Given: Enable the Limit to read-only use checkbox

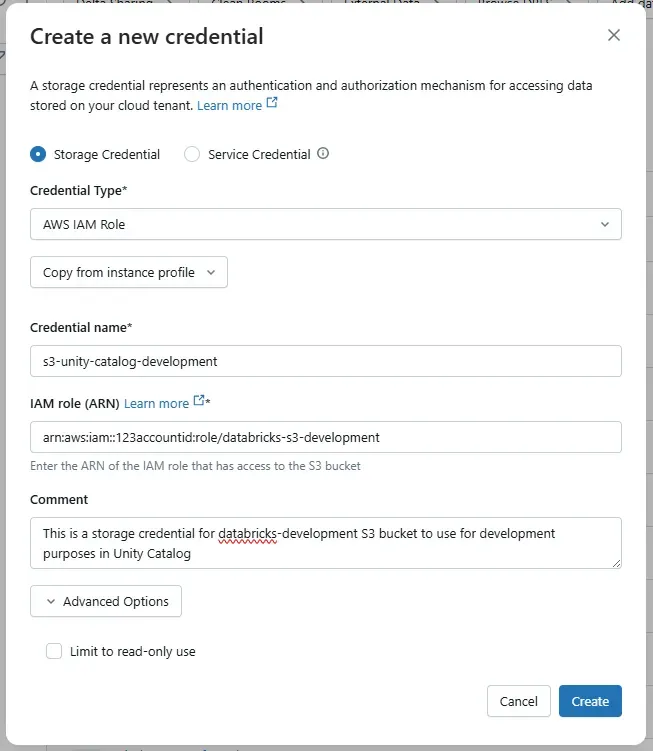Looking at the screenshot, I should coord(54,651).
